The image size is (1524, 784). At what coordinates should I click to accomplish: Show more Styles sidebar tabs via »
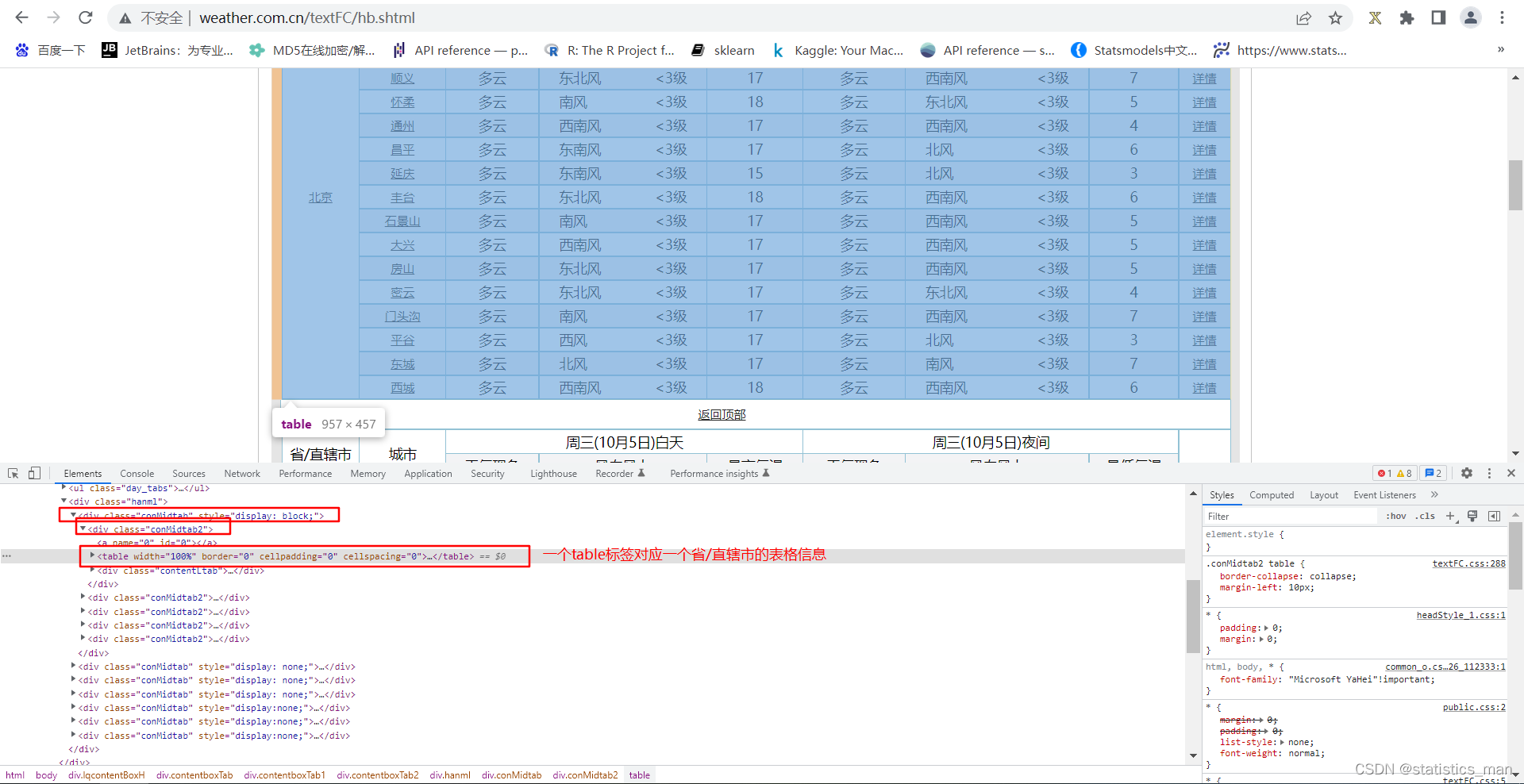pos(1434,494)
